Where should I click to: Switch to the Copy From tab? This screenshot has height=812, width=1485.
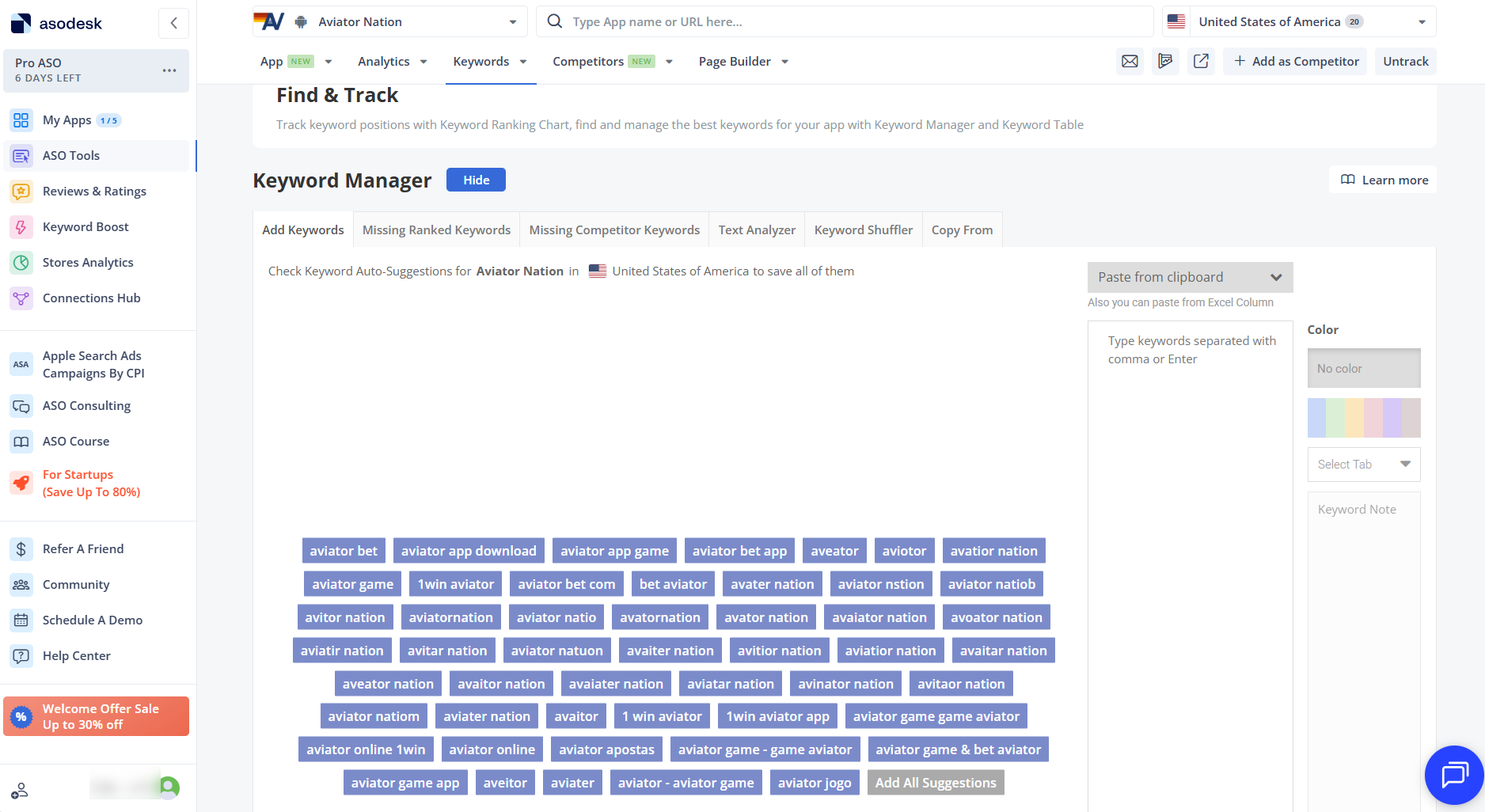pyautogui.click(x=962, y=230)
